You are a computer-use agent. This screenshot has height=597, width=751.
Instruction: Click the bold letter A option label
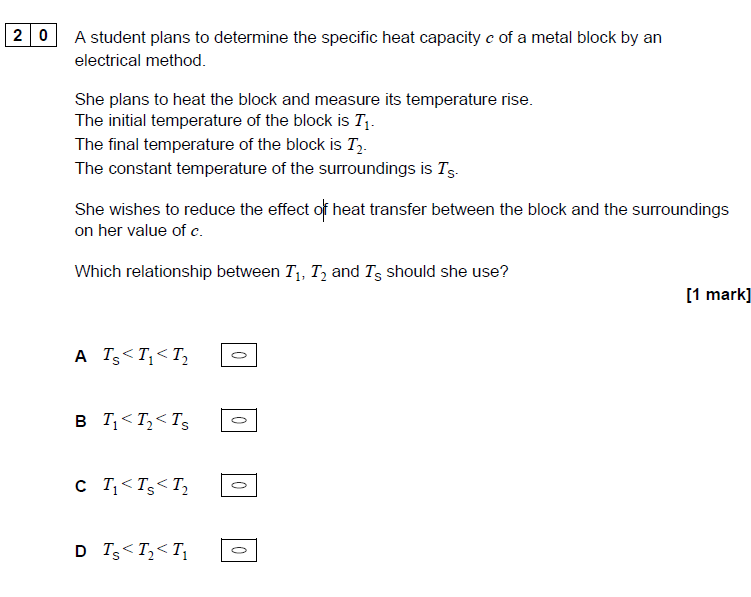(80, 356)
